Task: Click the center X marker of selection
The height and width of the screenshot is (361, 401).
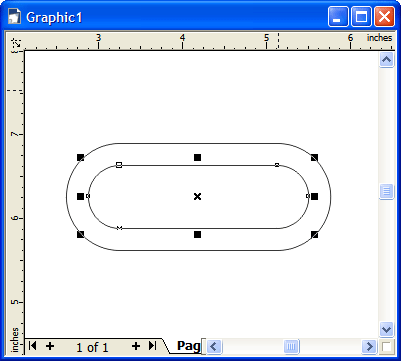Action: click(197, 196)
